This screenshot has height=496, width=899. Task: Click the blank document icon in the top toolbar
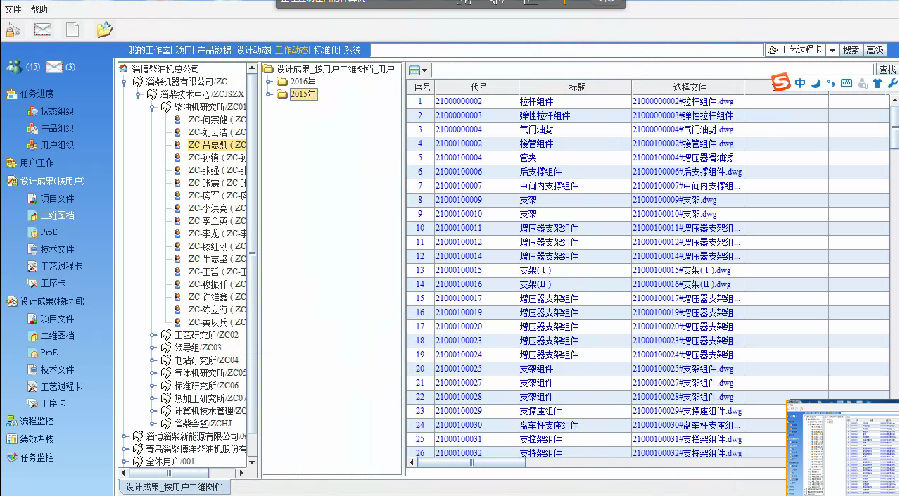73,30
